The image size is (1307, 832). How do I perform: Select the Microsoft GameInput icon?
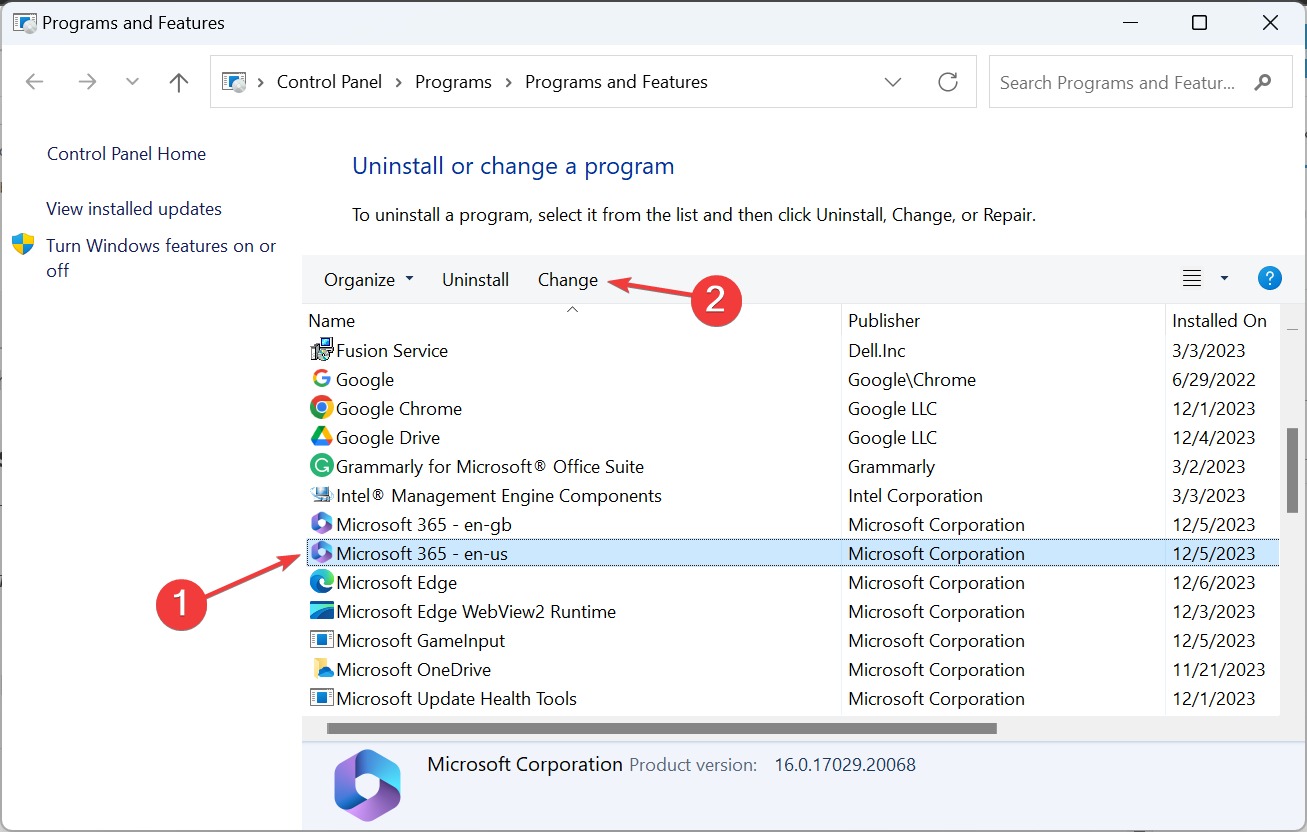pos(322,640)
